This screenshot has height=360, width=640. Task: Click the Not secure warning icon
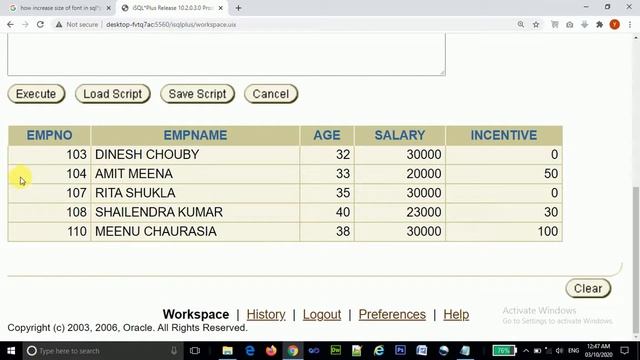(x=59, y=24)
